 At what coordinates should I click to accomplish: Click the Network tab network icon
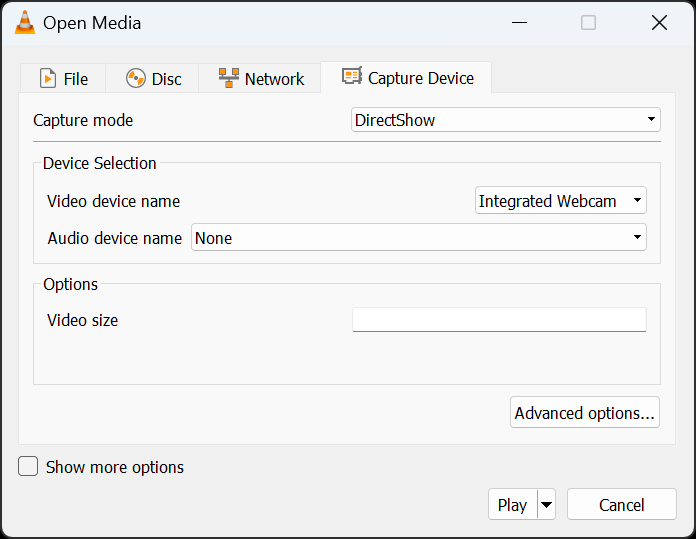click(x=229, y=78)
